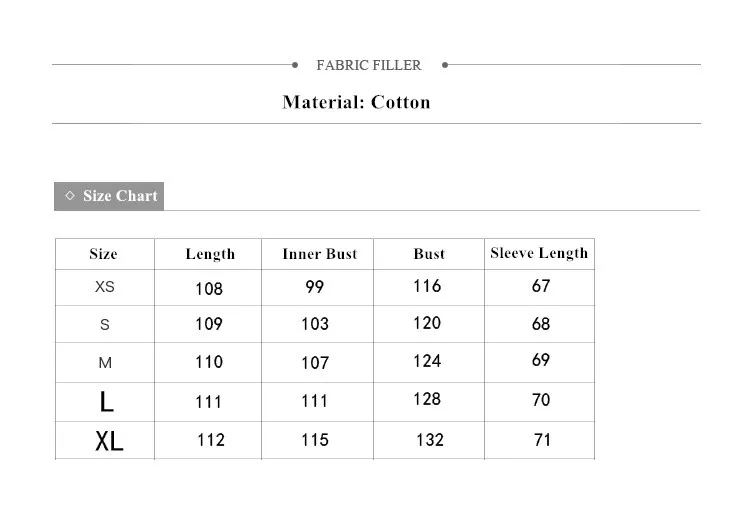Screen dimensions: 750x507
Task: Click the diamond icon beside Size Chart
Action: 69,196
